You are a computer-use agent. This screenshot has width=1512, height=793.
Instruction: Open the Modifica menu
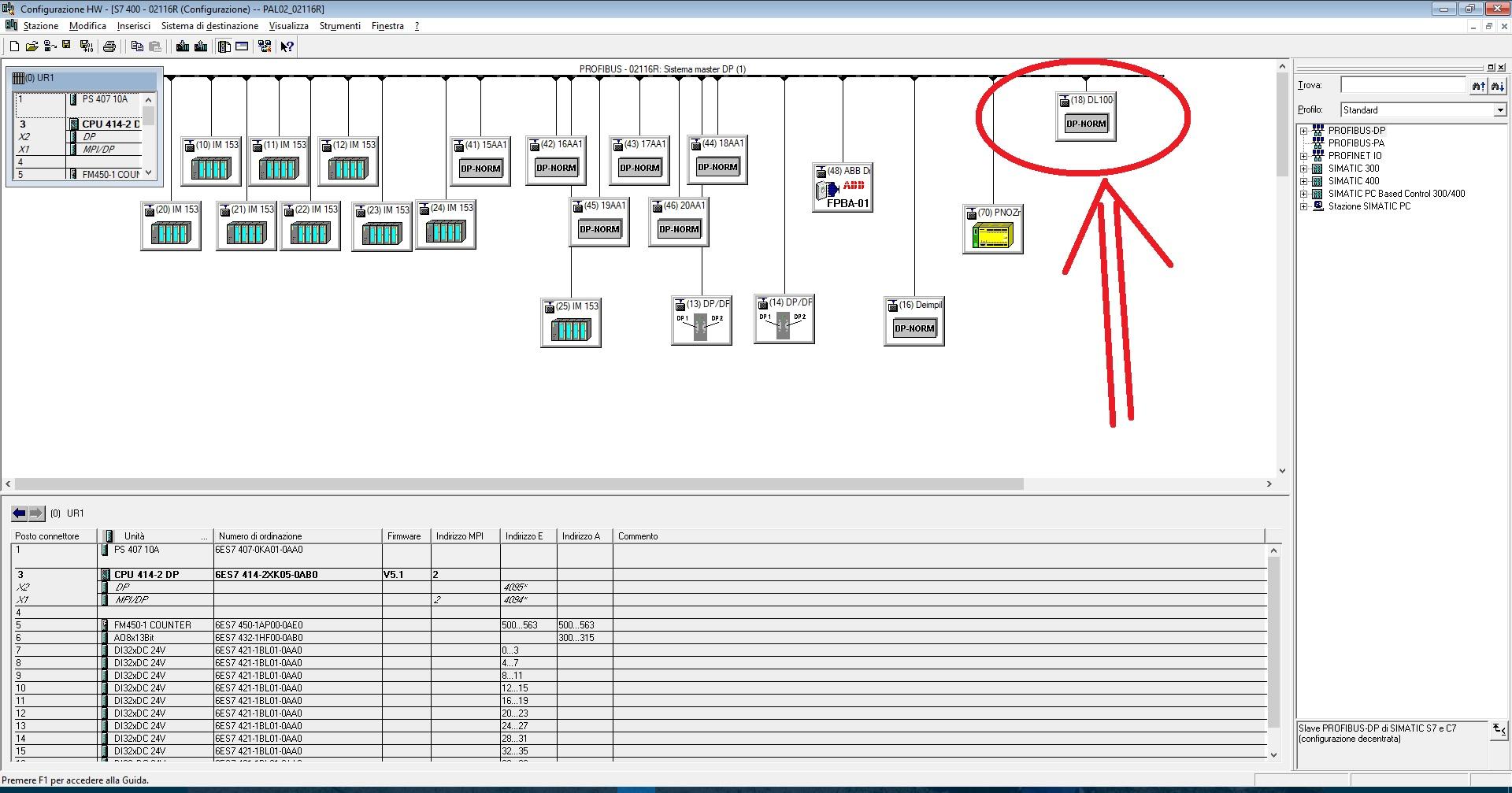pyautogui.click(x=87, y=26)
